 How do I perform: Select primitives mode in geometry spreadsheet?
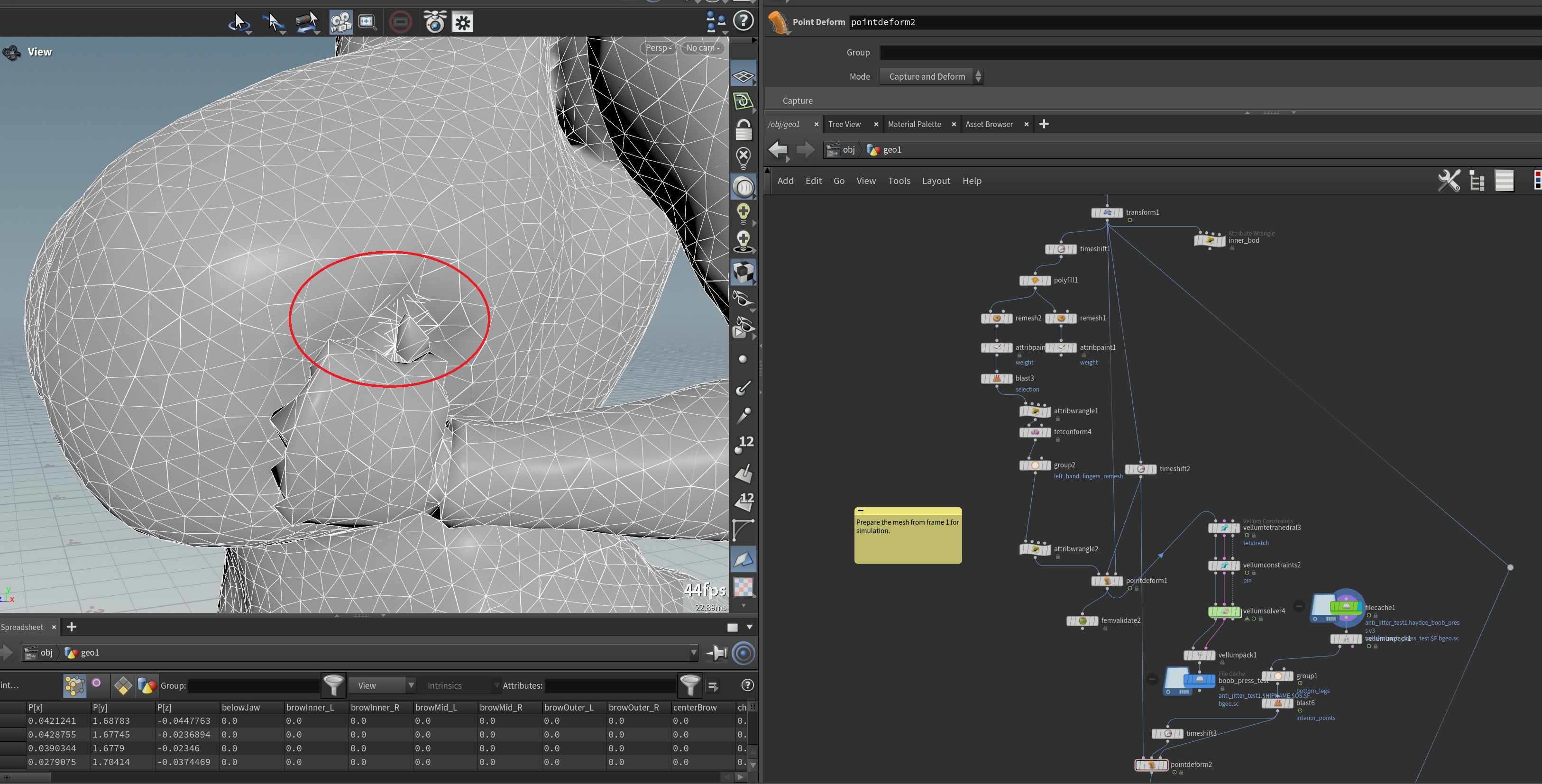point(123,685)
